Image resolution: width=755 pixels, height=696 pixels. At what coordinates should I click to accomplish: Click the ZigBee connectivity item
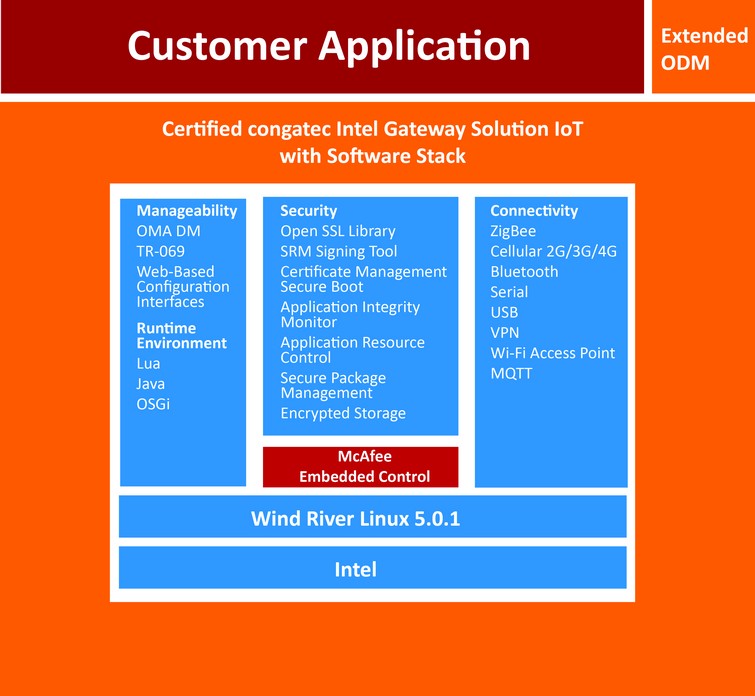pos(513,231)
